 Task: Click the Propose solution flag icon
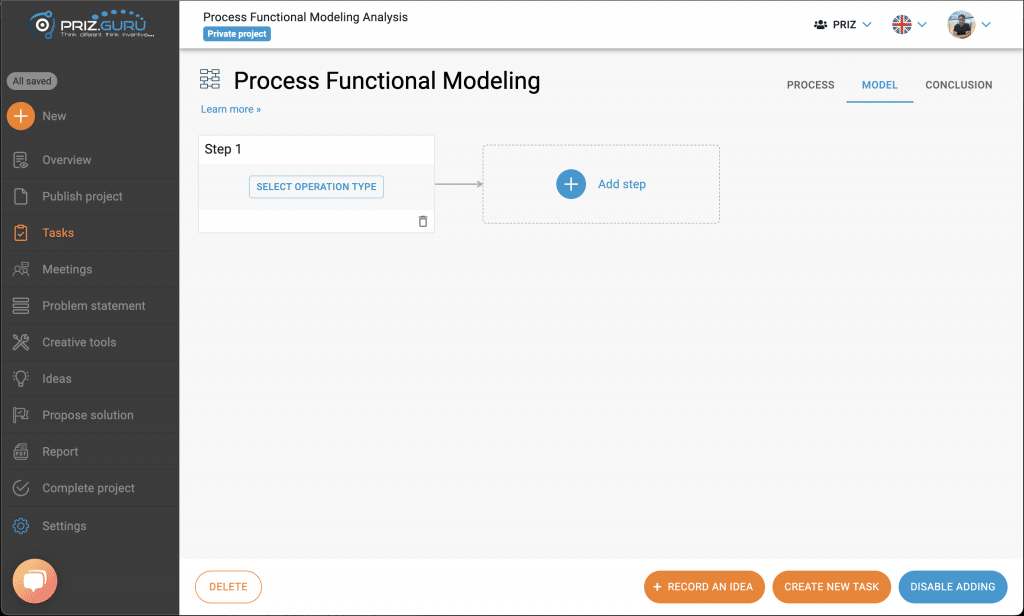(x=20, y=414)
